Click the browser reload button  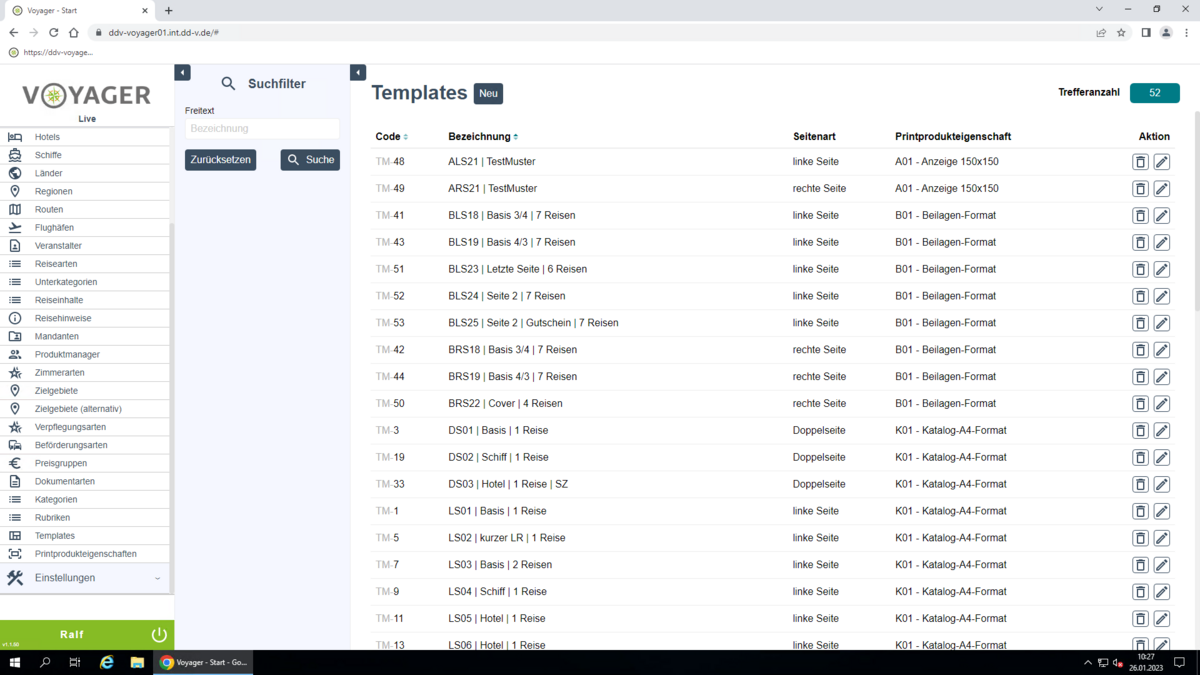[x=53, y=32]
